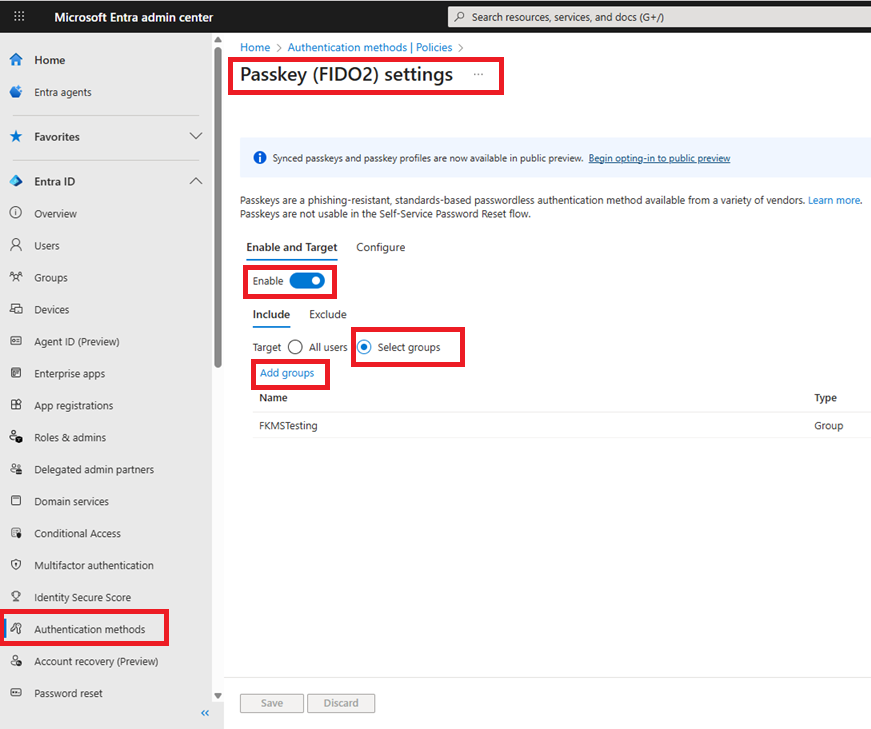Choose the Select groups radio button

click(364, 347)
